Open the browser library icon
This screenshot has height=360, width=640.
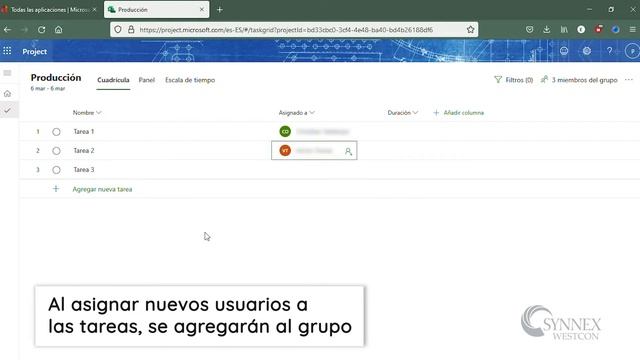[564, 29]
